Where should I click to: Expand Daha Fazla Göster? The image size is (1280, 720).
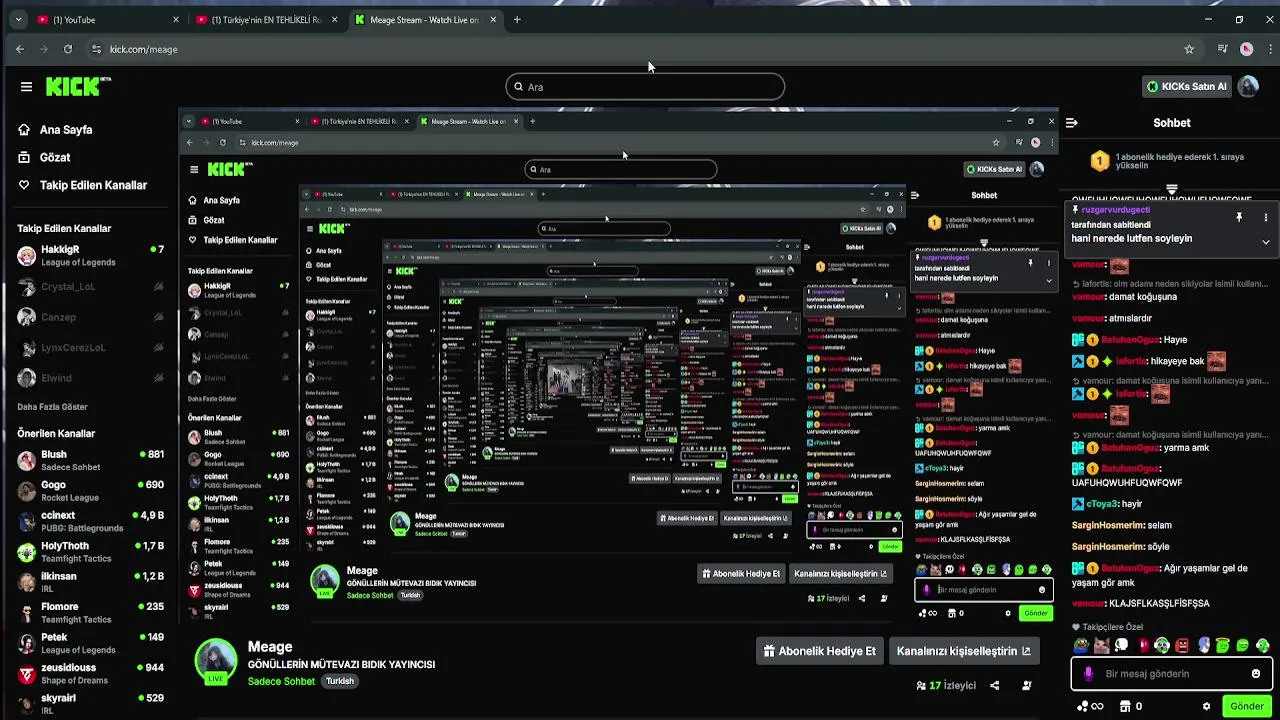click(x=52, y=407)
